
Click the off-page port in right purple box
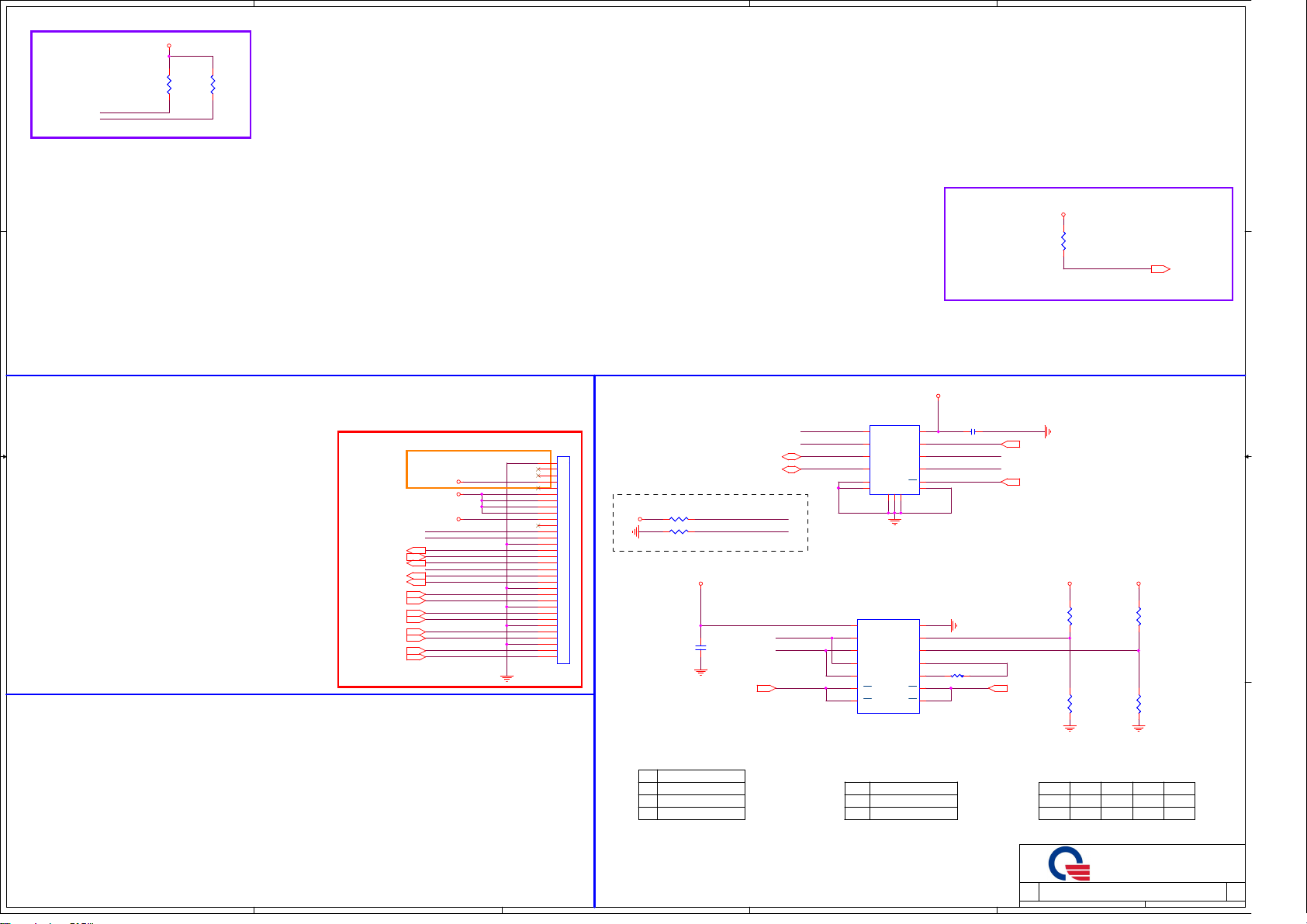click(x=1160, y=269)
